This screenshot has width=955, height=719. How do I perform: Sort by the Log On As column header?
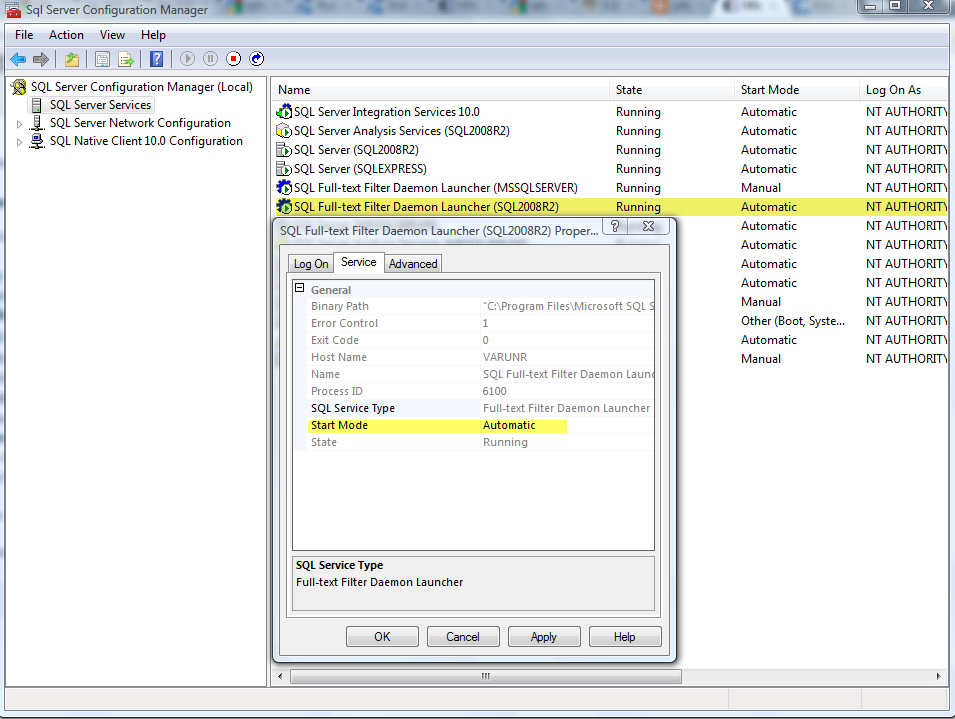[904, 90]
